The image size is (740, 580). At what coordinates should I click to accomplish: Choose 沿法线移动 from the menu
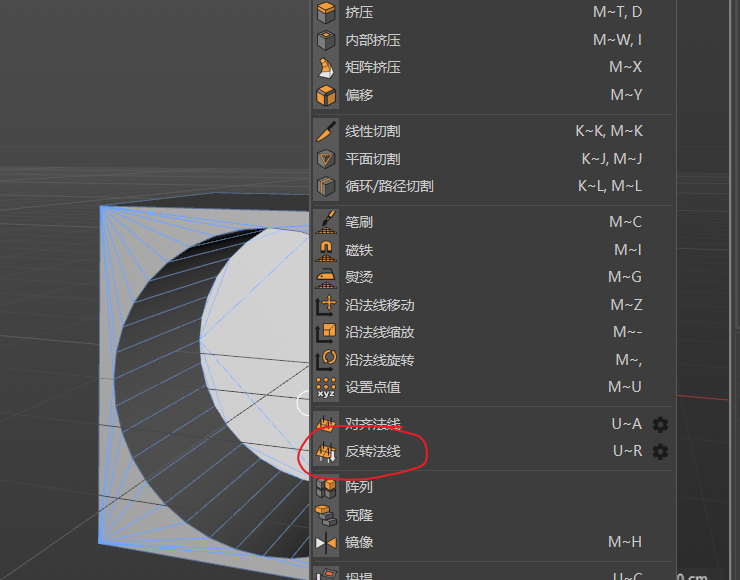point(380,305)
